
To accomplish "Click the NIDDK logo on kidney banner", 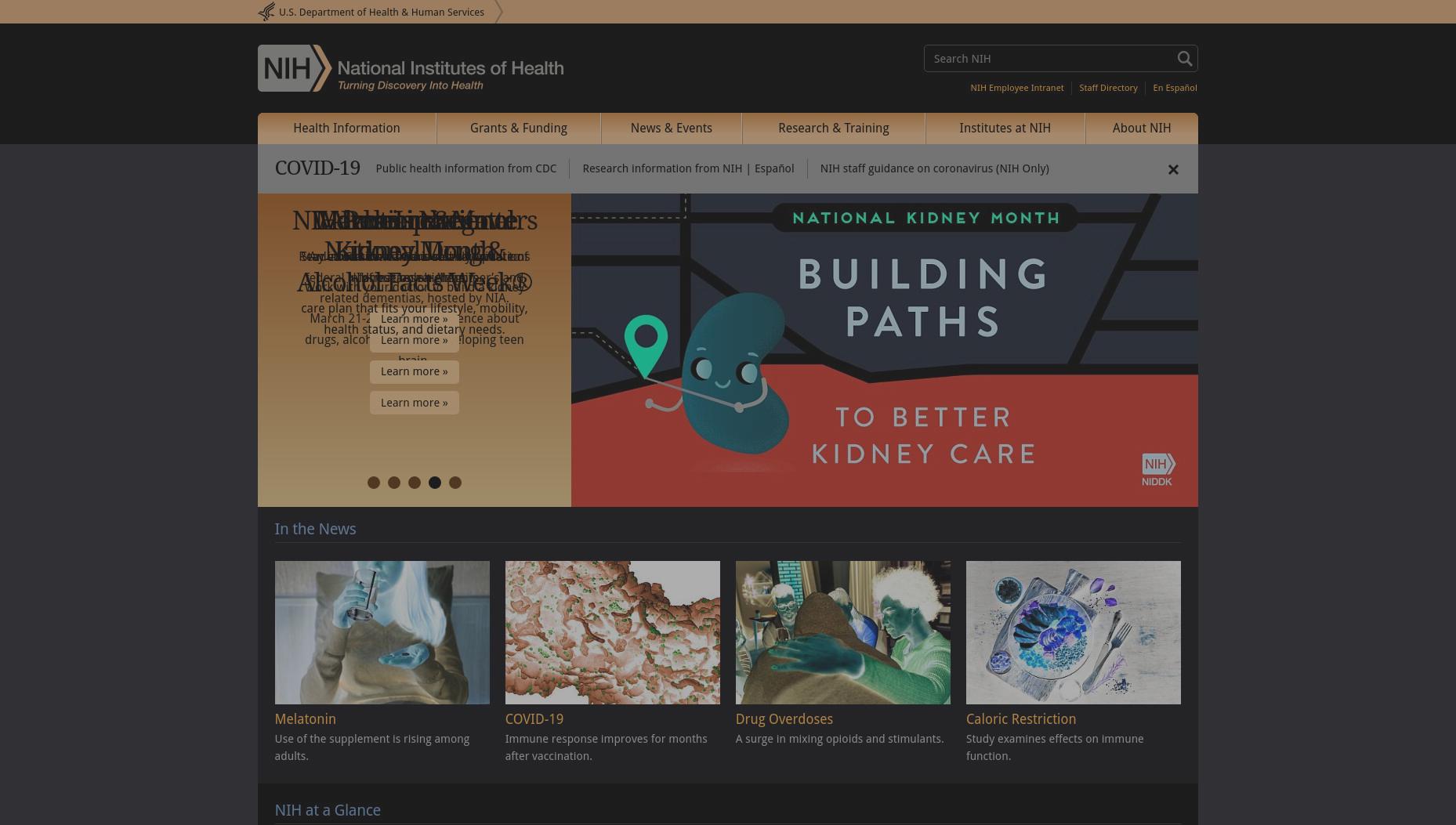I will 1158,469.
